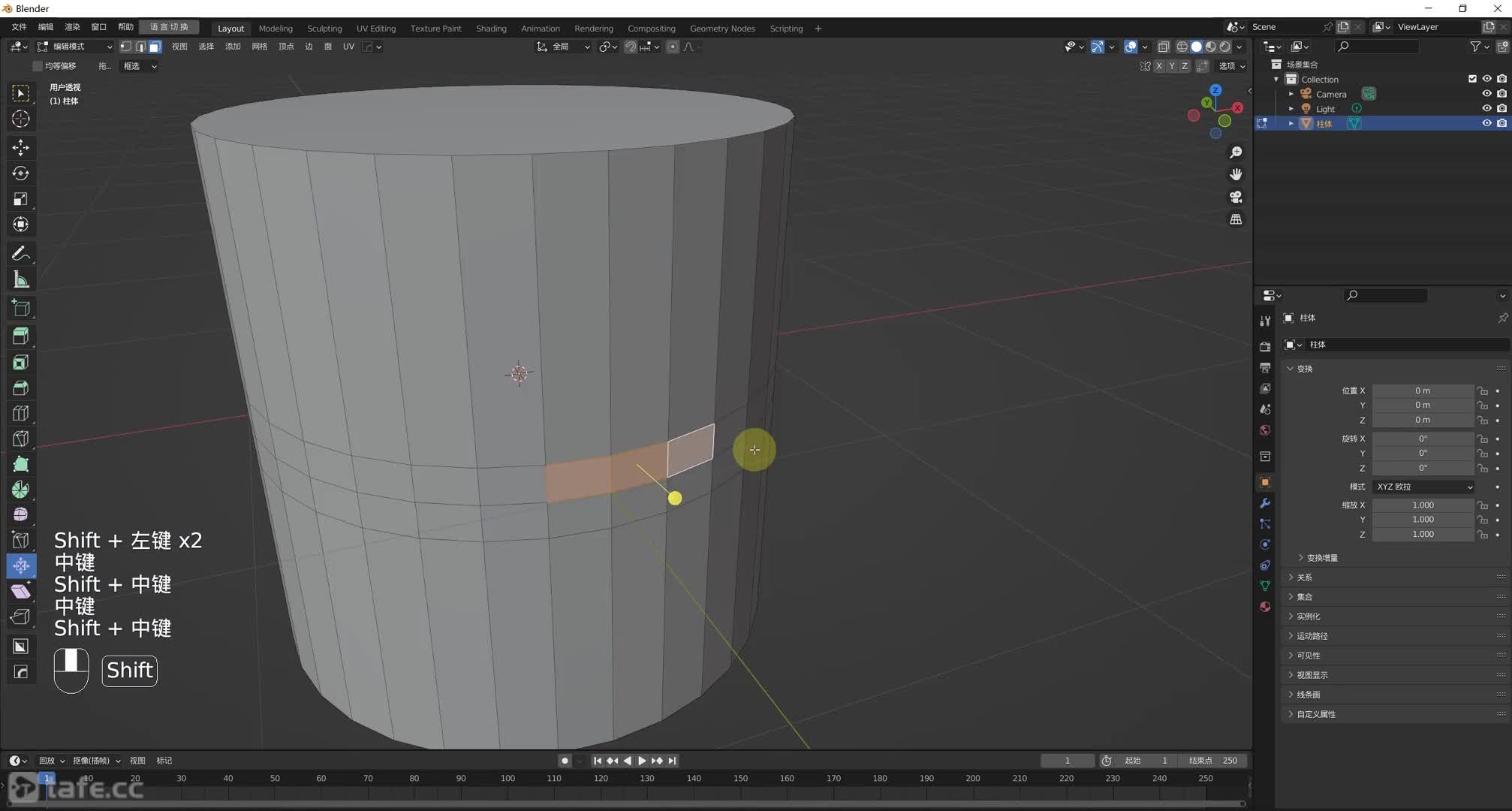The height and width of the screenshot is (811, 1512).
Task: Switch to the Modeling workspace tab
Action: (x=276, y=29)
